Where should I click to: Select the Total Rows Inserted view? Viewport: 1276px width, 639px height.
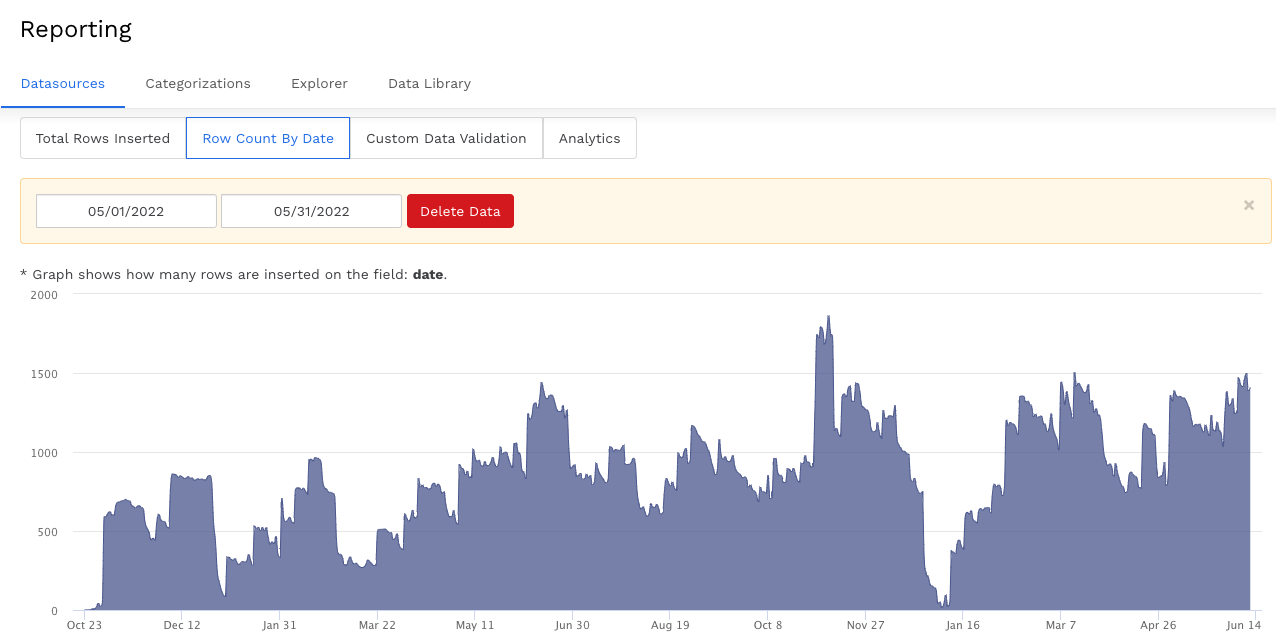103,139
